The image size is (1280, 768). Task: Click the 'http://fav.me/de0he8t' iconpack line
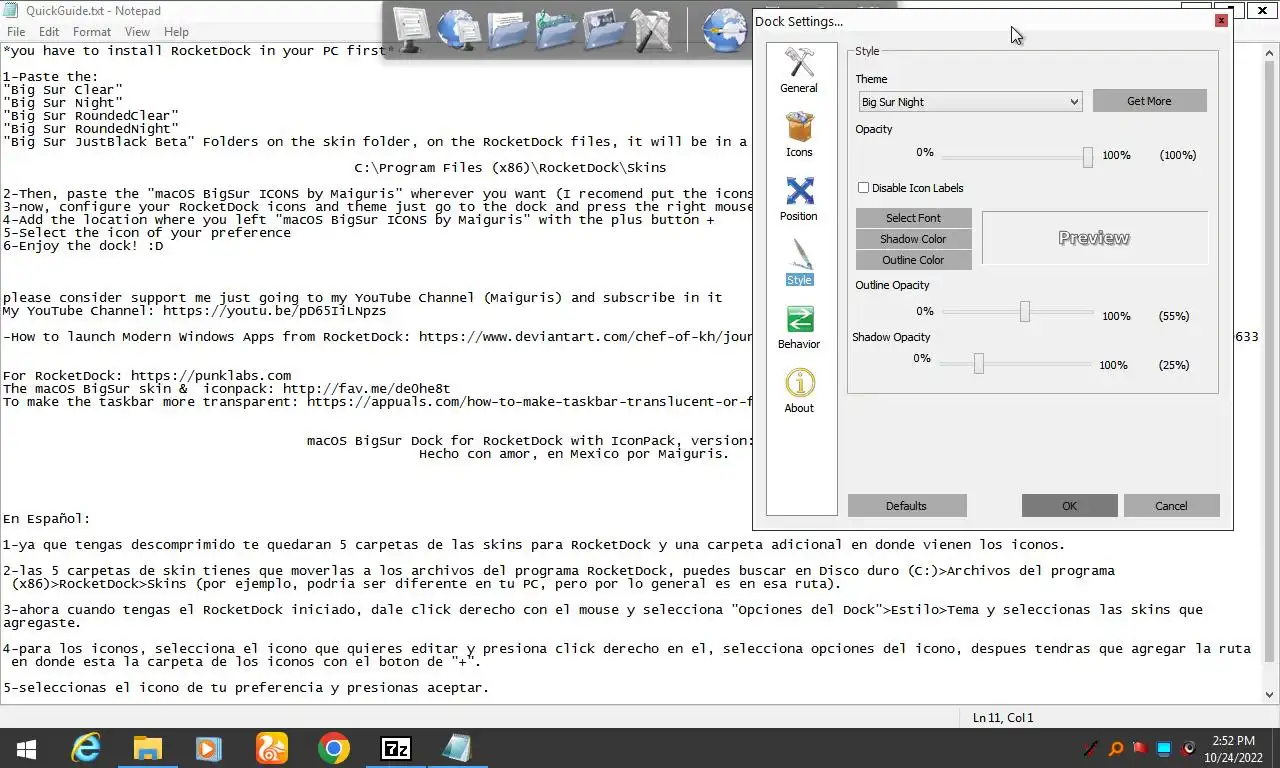coord(226,389)
